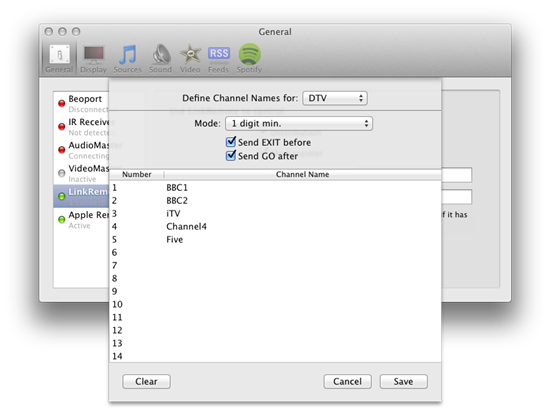Uncheck the Send GO after checkbox

coord(231,155)
